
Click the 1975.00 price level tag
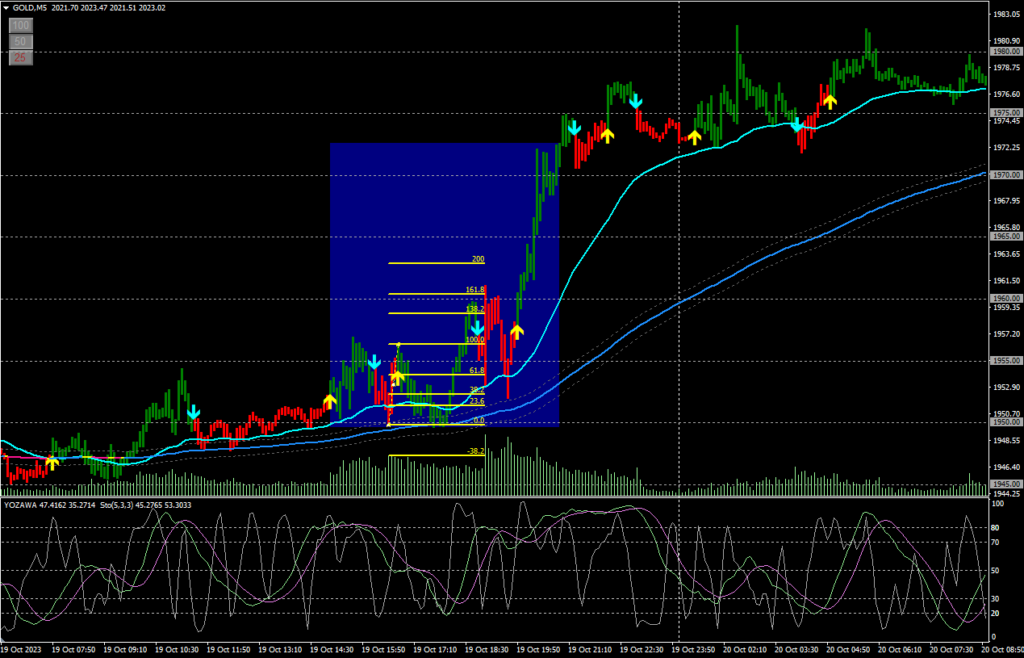[x=1006, y=114]
